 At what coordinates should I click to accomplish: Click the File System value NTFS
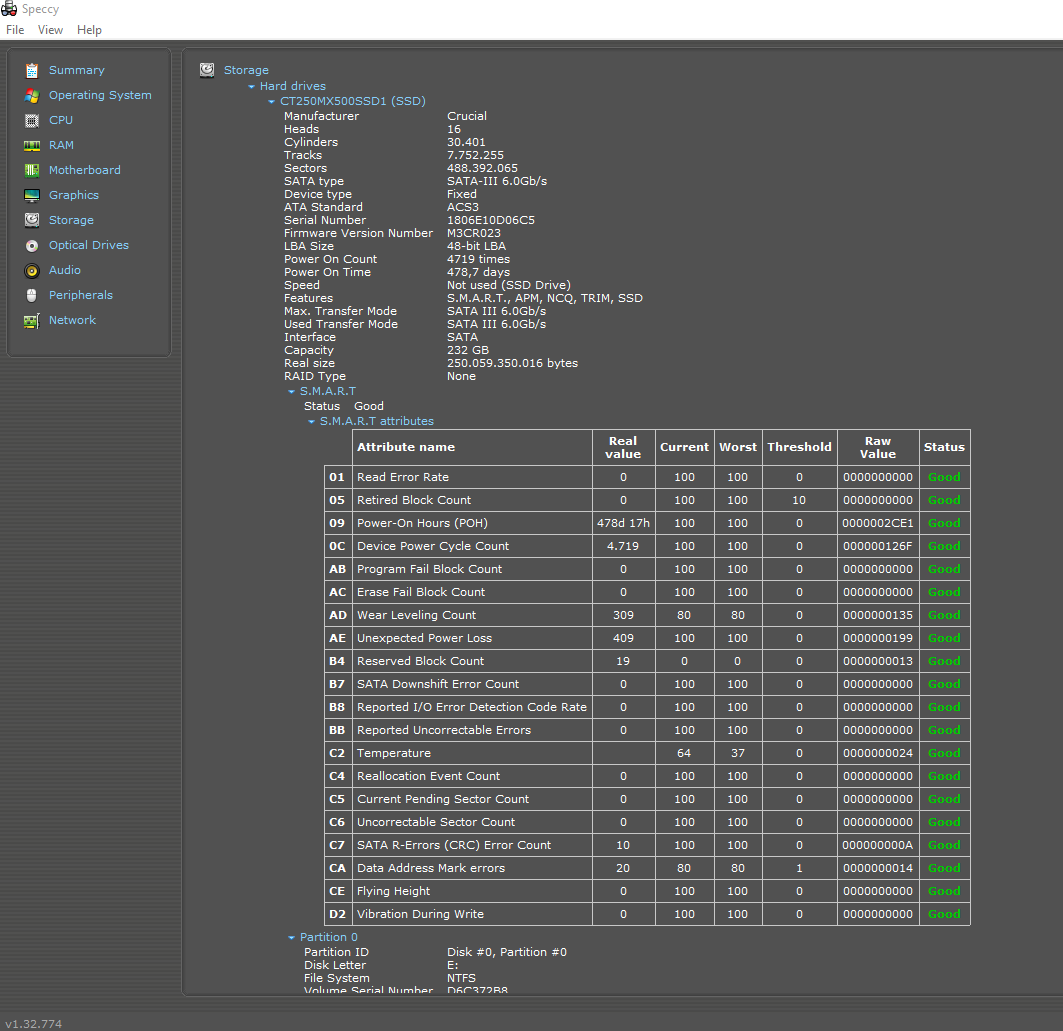pyautogui.click(x=461, y=978)
